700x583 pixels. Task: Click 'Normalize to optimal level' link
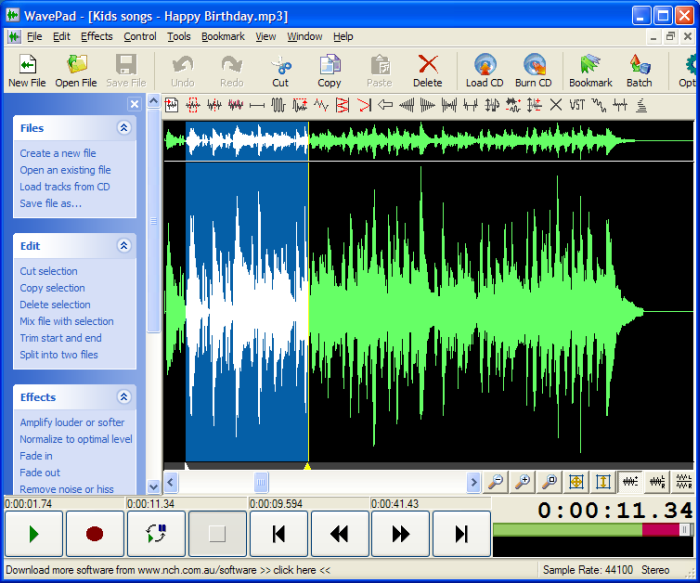[x=76, y=439]
